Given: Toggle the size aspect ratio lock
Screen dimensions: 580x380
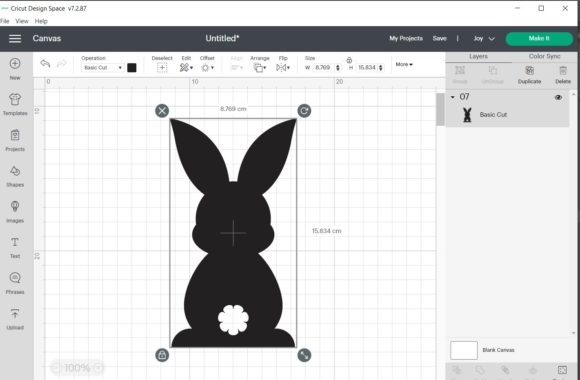Looking at the screenshot, I should (349, 60).
